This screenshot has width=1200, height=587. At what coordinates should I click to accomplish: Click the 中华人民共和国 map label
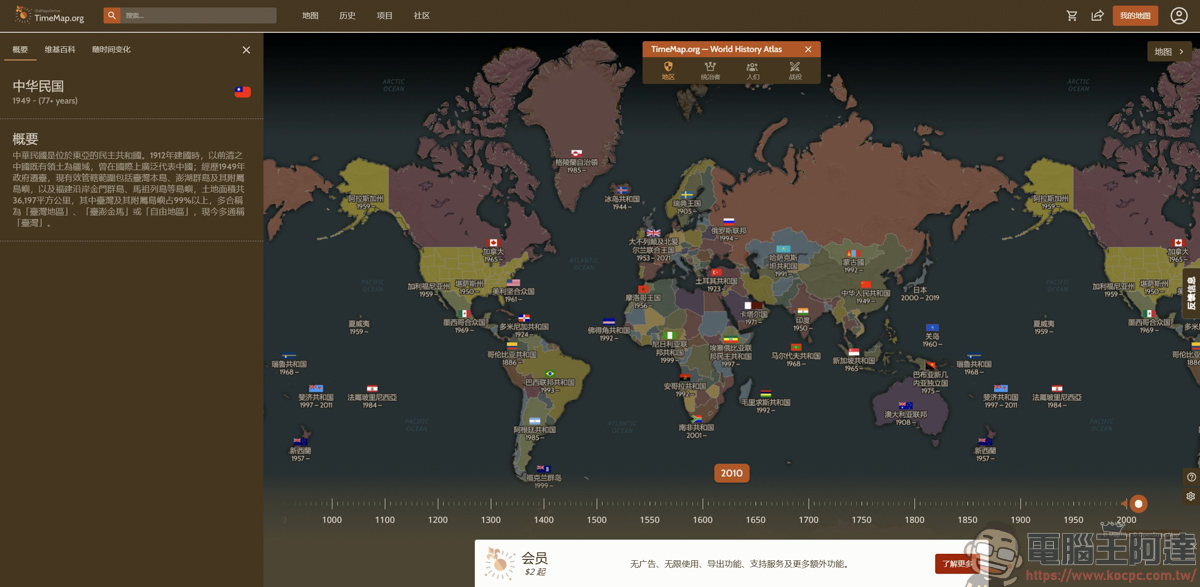coord(866,294)
